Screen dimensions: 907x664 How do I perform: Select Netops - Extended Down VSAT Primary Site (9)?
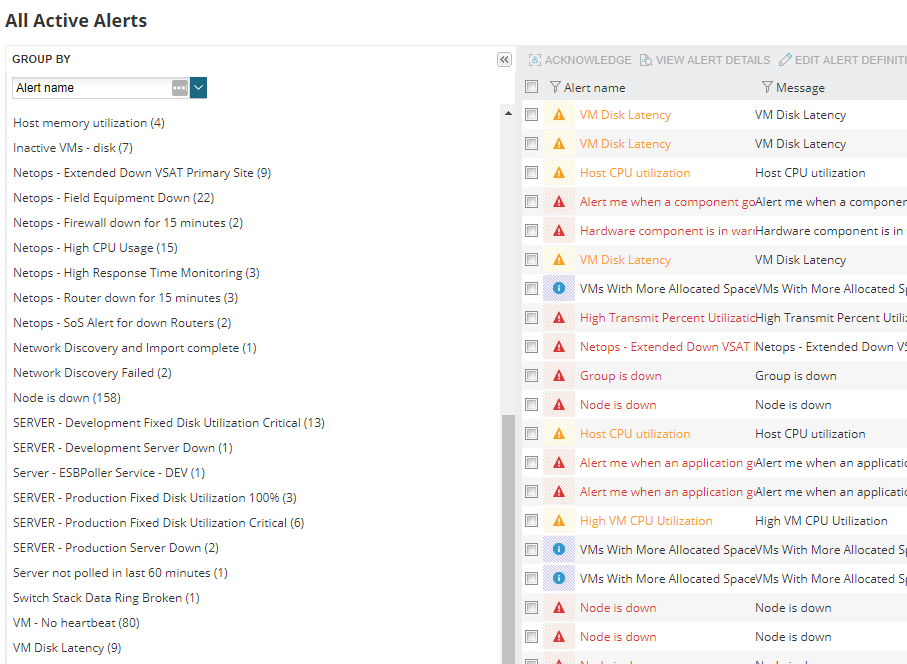(142, 172)
